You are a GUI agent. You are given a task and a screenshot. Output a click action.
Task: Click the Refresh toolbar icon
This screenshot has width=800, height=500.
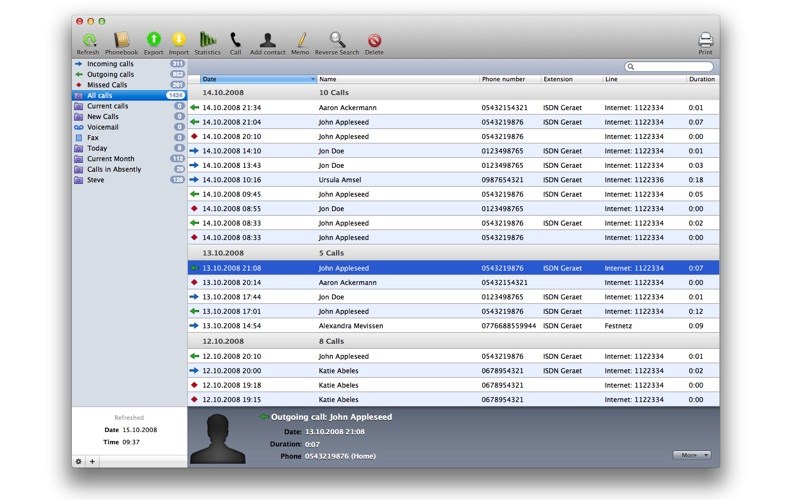point(88,40)
